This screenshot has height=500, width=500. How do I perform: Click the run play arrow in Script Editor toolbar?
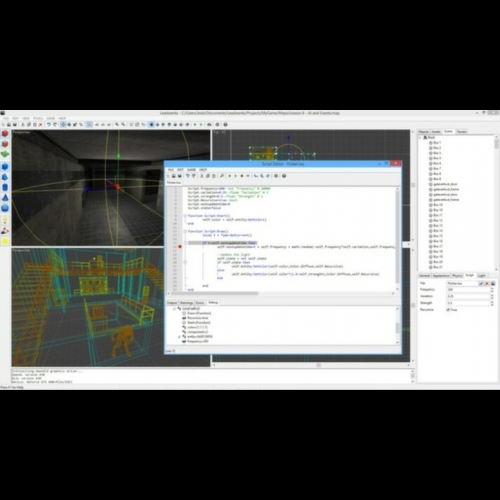point(229,176)
